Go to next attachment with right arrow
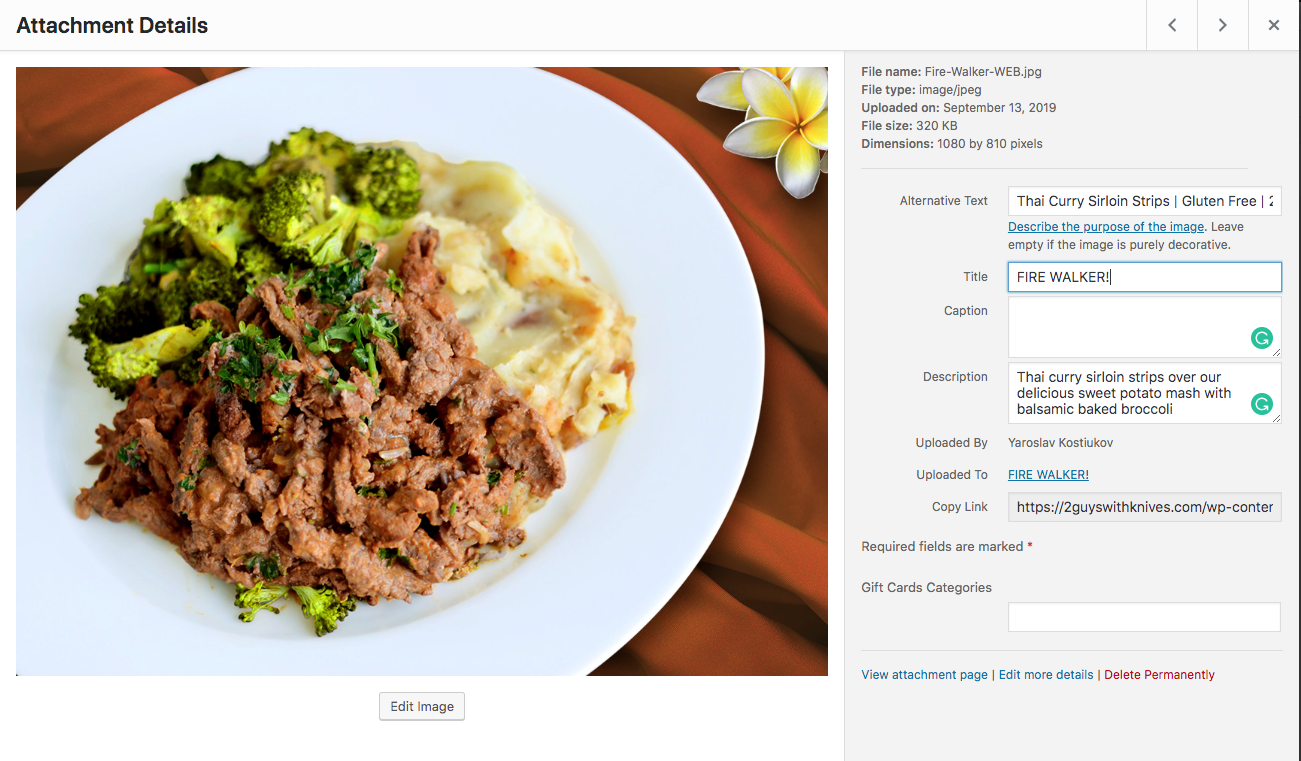The height and width of the screenshot is (761, 1301). [1223, 25]
